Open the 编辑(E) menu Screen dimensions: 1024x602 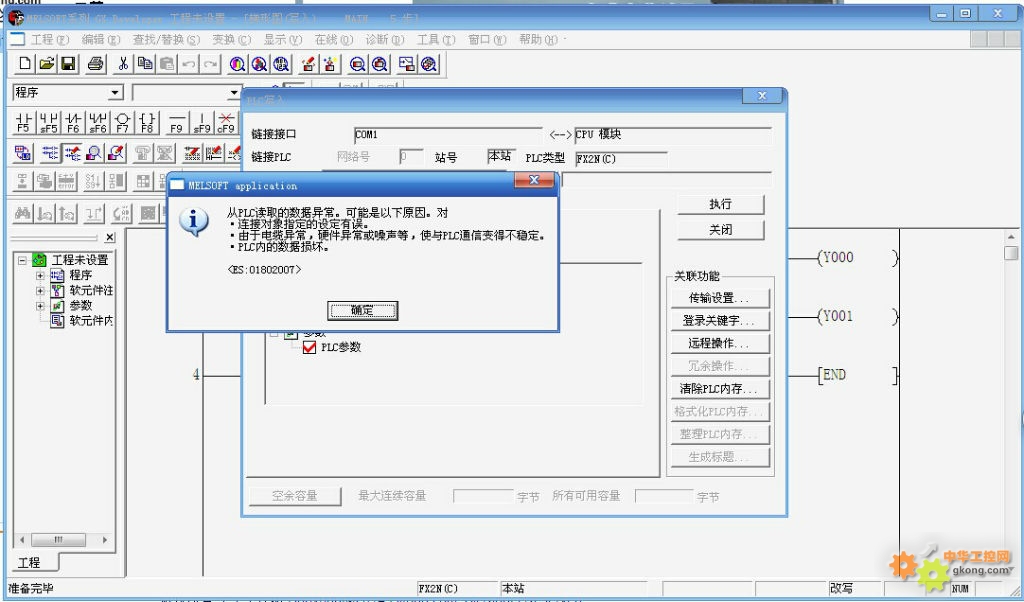101,40
